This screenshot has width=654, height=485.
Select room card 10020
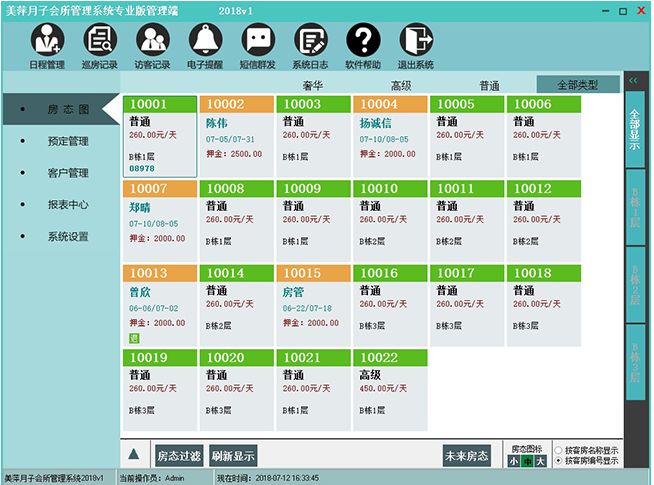click(237, 390)
